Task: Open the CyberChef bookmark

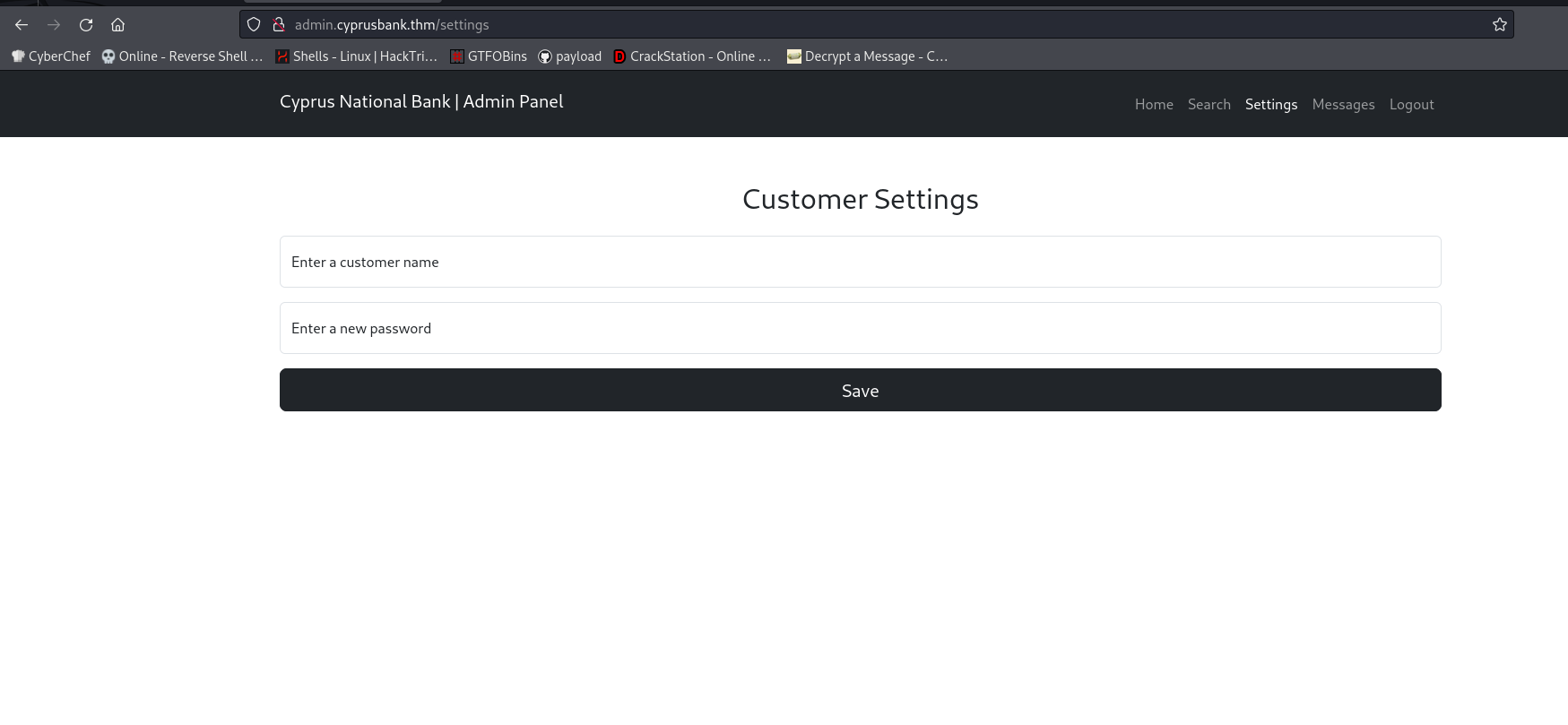Action: point(51,56)
